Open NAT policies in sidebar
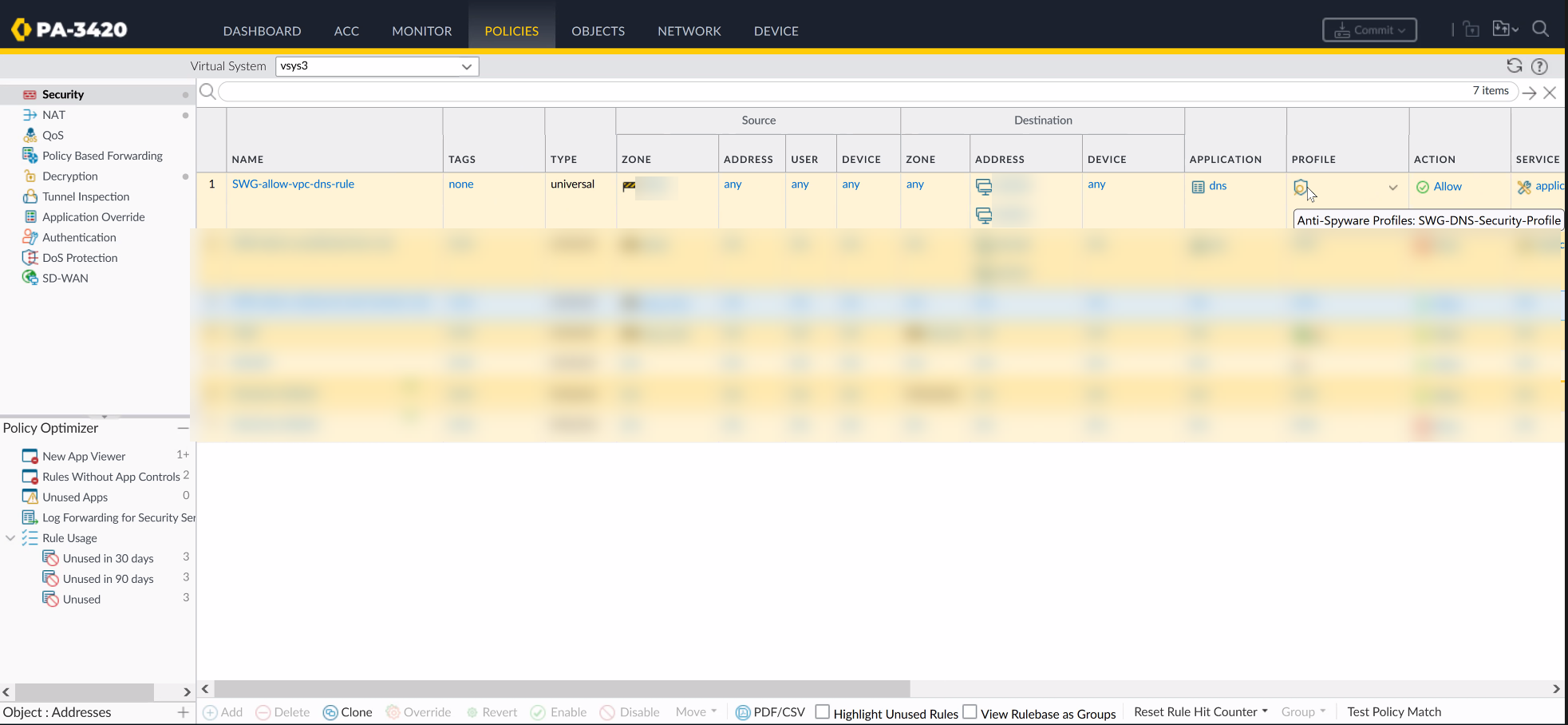1568x725 pixels. tap(53, 115)
